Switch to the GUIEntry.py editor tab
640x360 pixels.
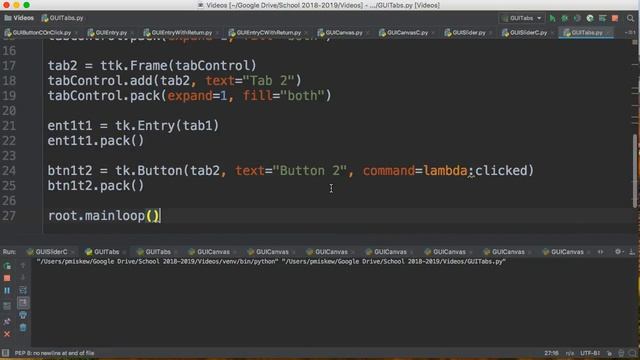click(111, 32)
